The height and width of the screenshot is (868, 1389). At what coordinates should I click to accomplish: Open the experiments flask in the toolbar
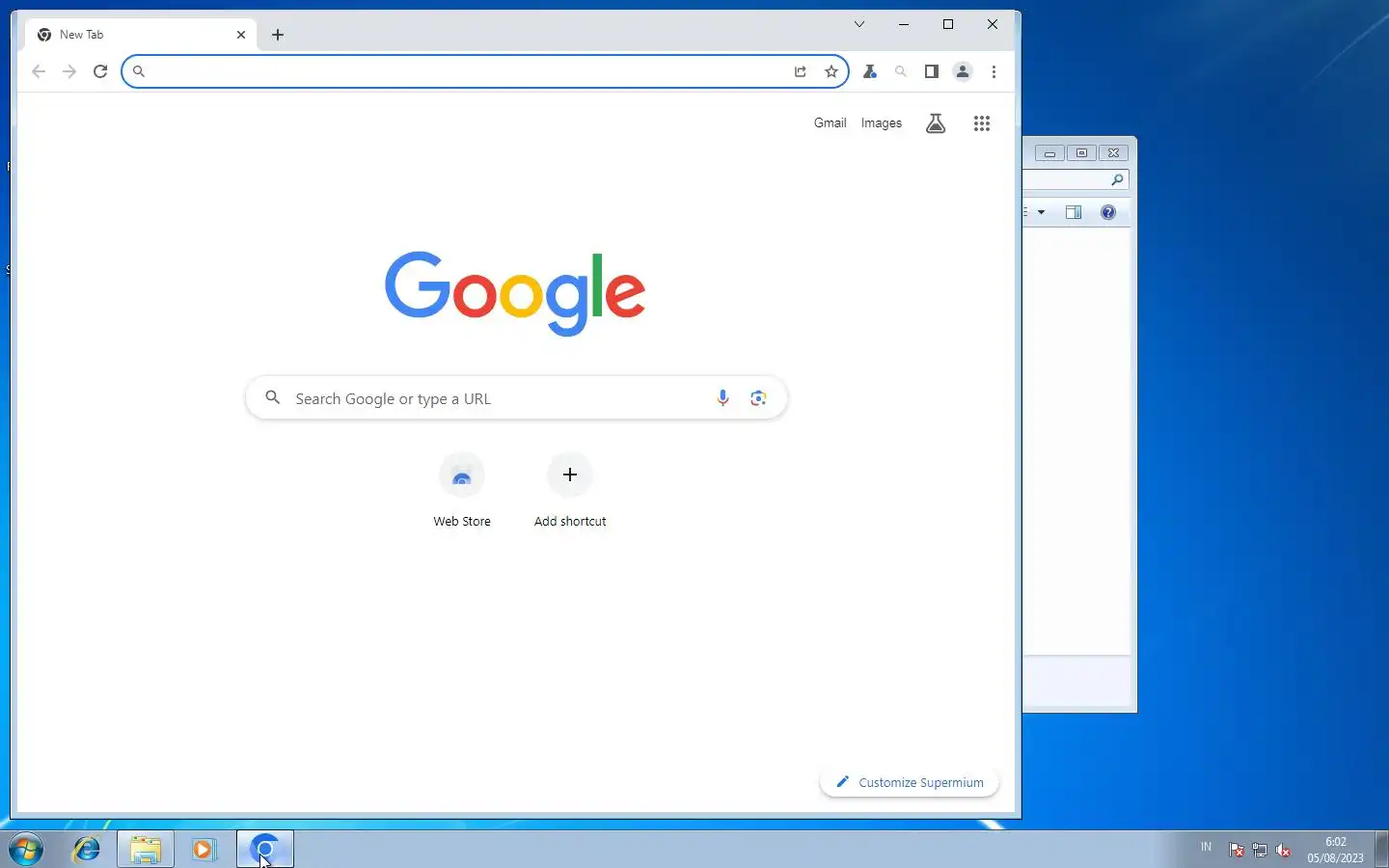[x=870, y=71]
